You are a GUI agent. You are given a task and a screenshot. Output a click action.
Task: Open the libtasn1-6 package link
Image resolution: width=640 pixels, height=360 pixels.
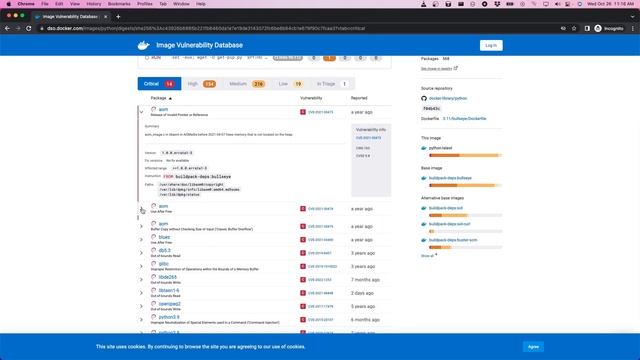pyautogui.click(x=169, y=291)
